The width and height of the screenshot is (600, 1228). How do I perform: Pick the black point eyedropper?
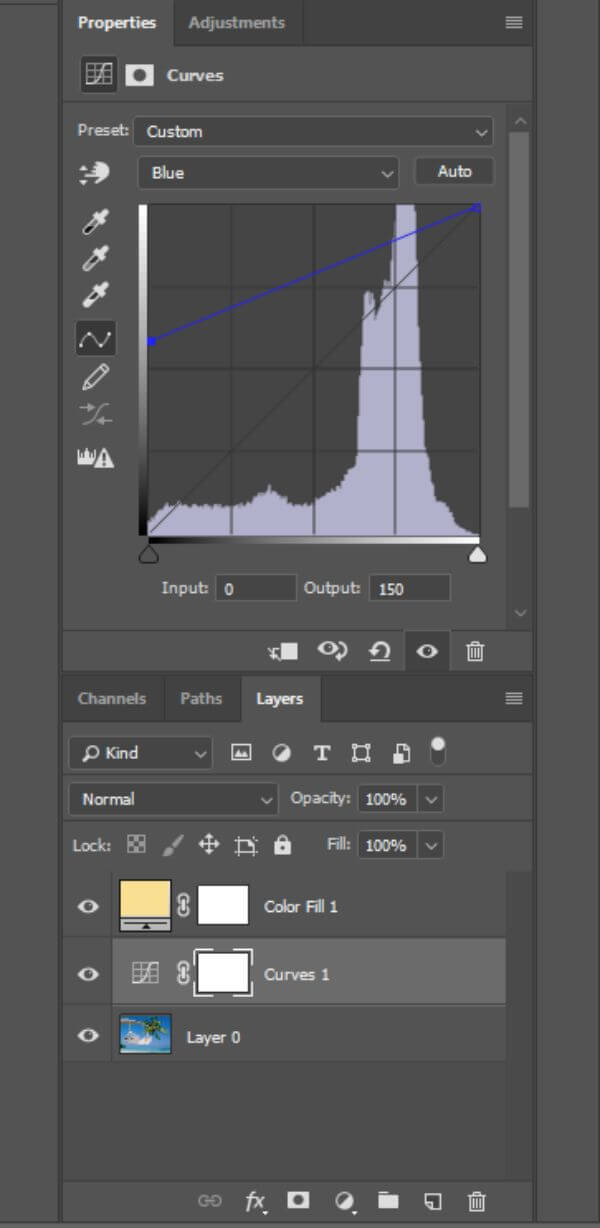point(94,222)
